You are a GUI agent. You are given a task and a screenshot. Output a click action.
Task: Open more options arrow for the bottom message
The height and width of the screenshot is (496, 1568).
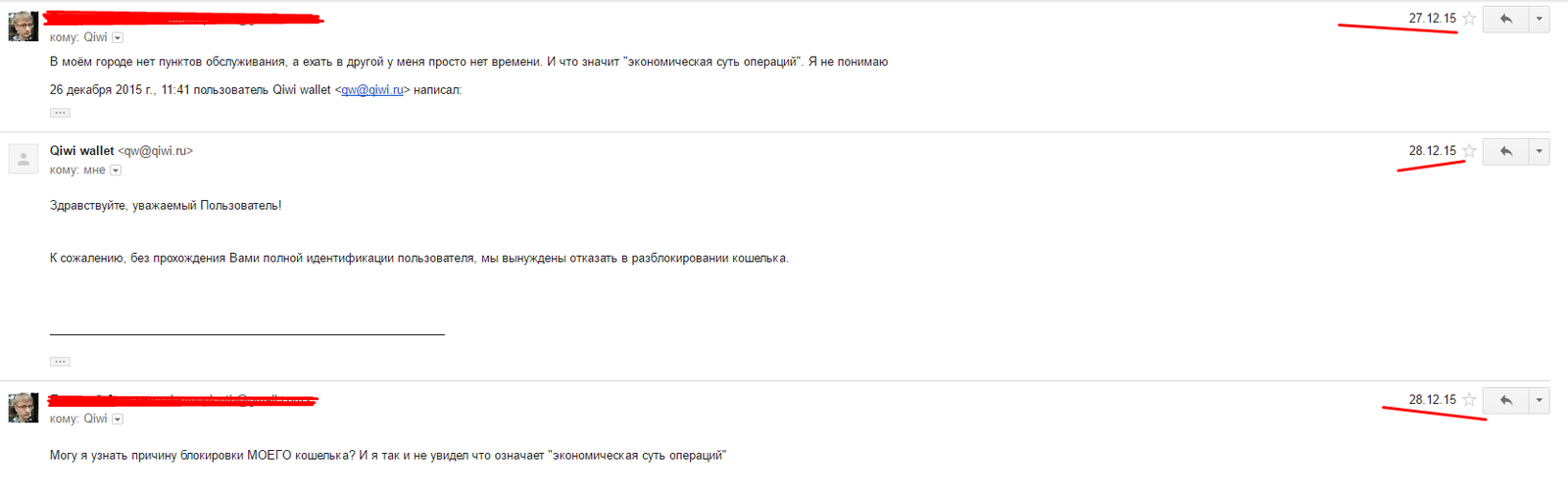1539,400
